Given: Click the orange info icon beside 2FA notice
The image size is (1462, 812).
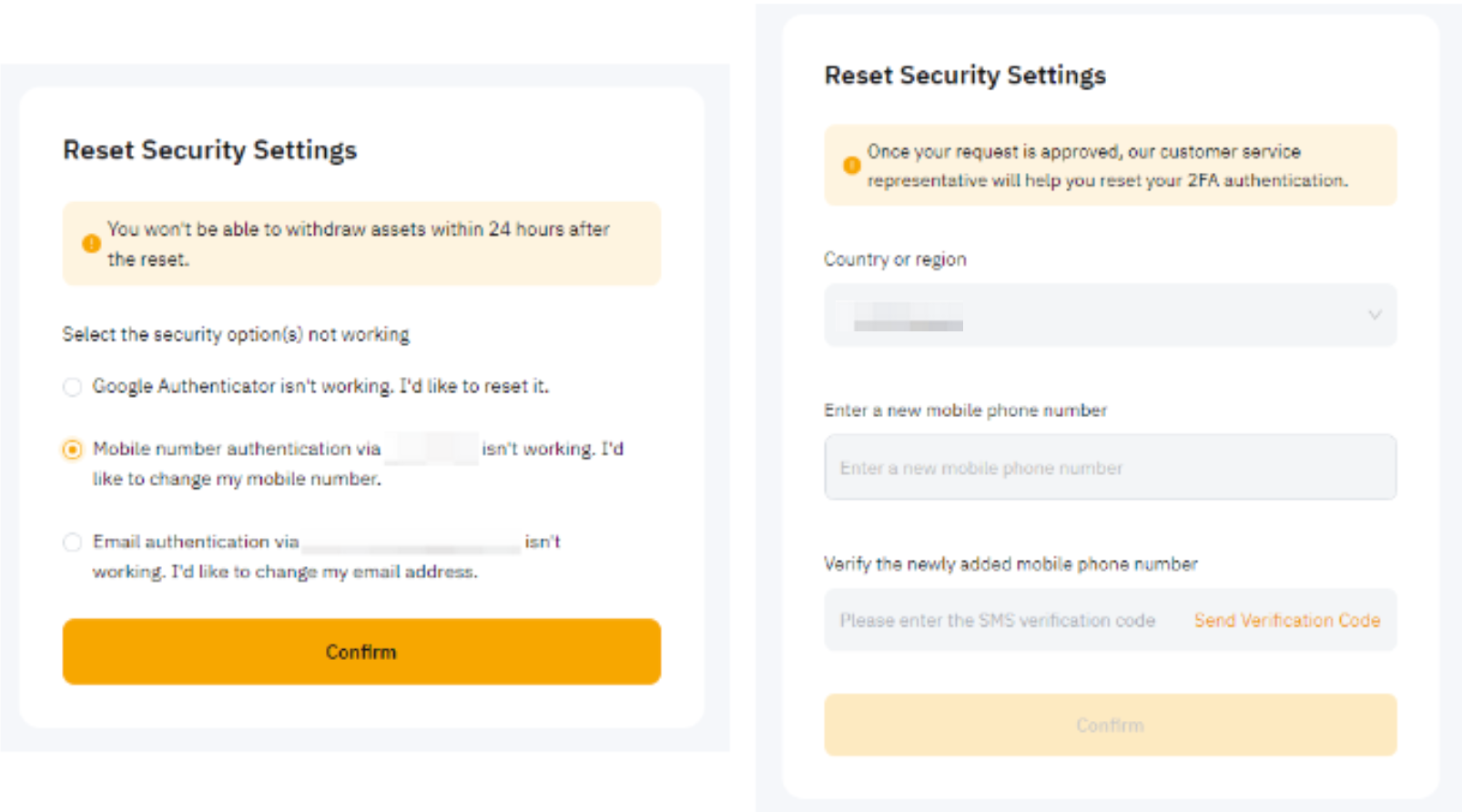Looking at the screenshot, I should [x=851, y=166].
